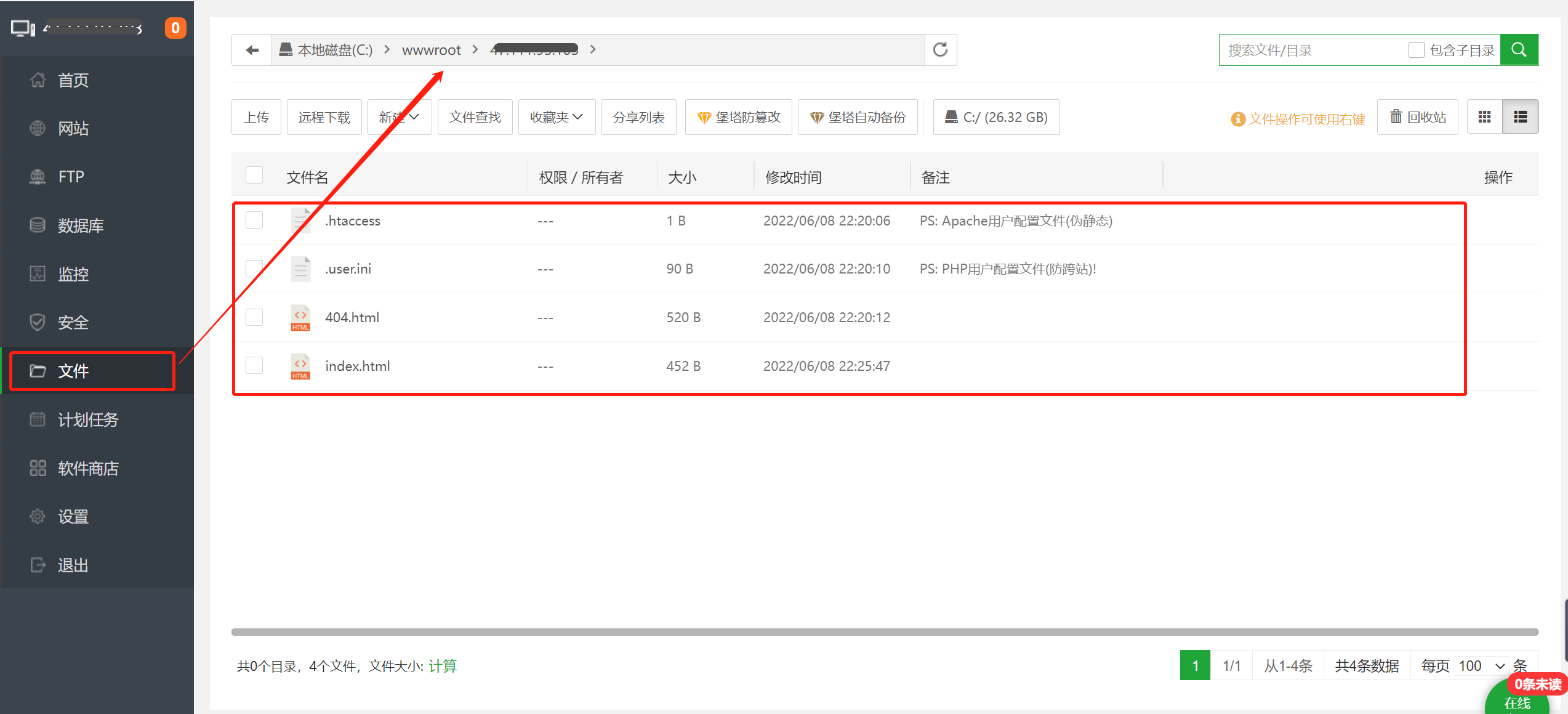The width and height of the screenshot is (1568, 714).
Task: Expand the 收藏夹 favorites dropdown
Action: pyautogui.click(x=557, y=117)
